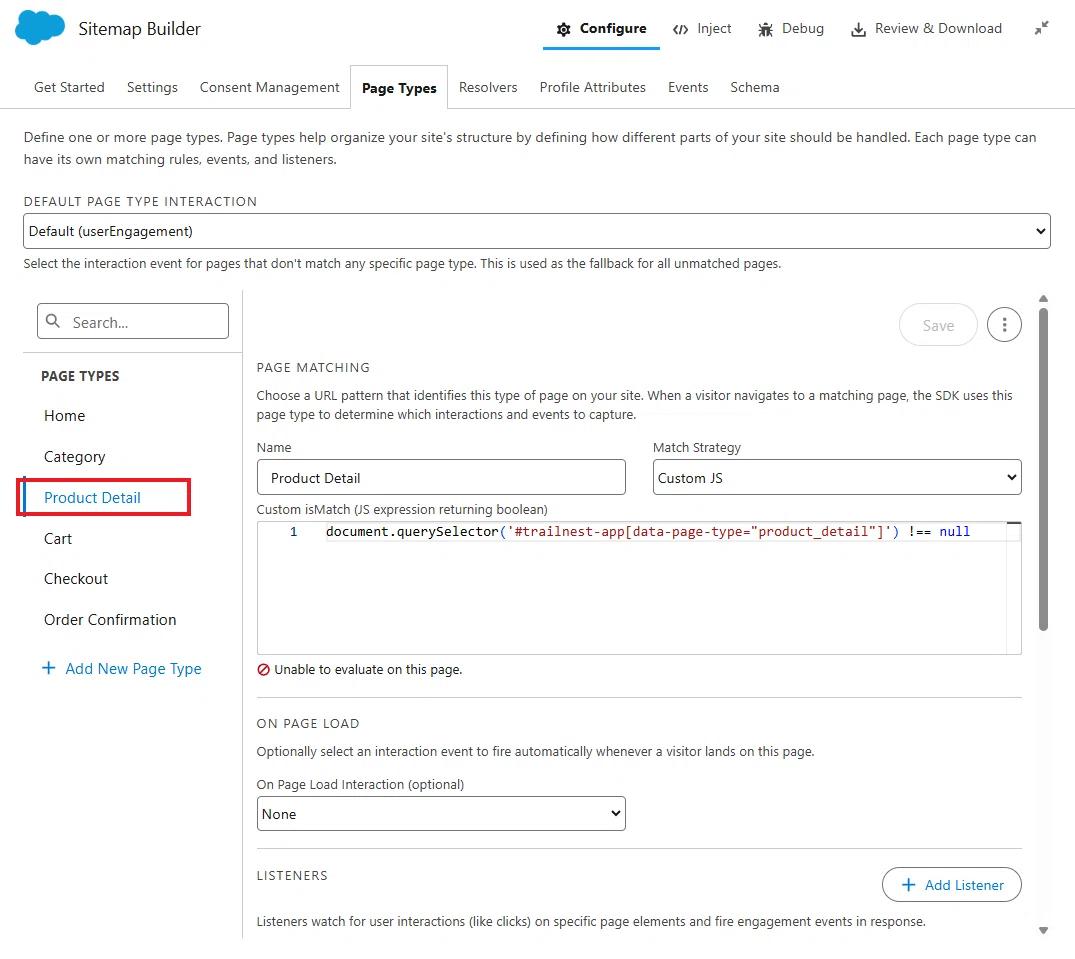Open the Events tab
Screen dimensions: 1075x959
688,87
